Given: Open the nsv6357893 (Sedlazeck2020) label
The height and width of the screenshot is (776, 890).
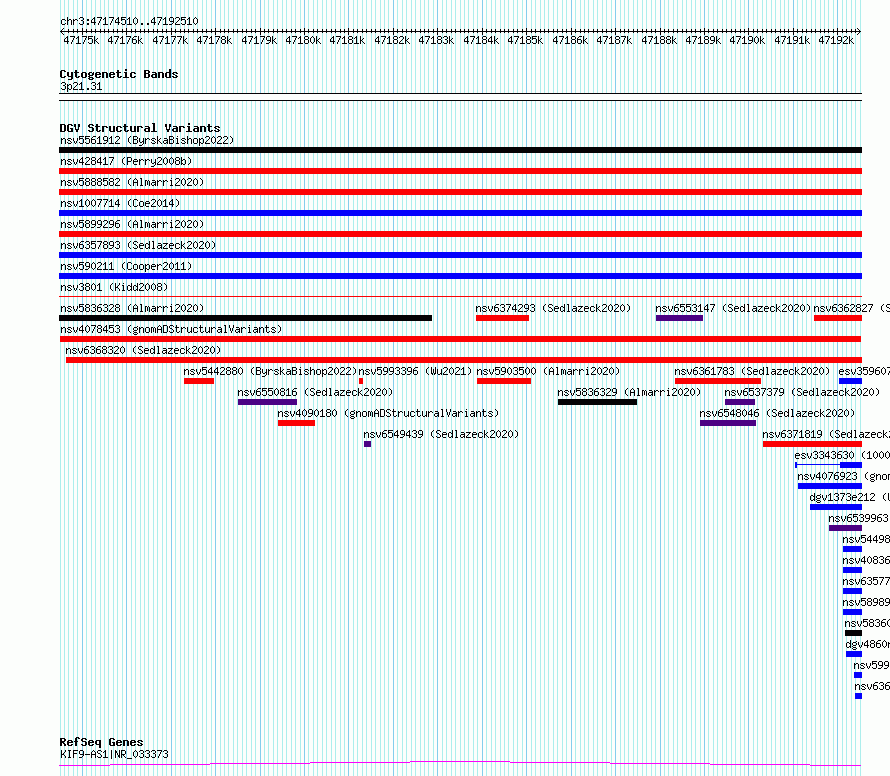Looking at the screenshot, I should point(138,245).
